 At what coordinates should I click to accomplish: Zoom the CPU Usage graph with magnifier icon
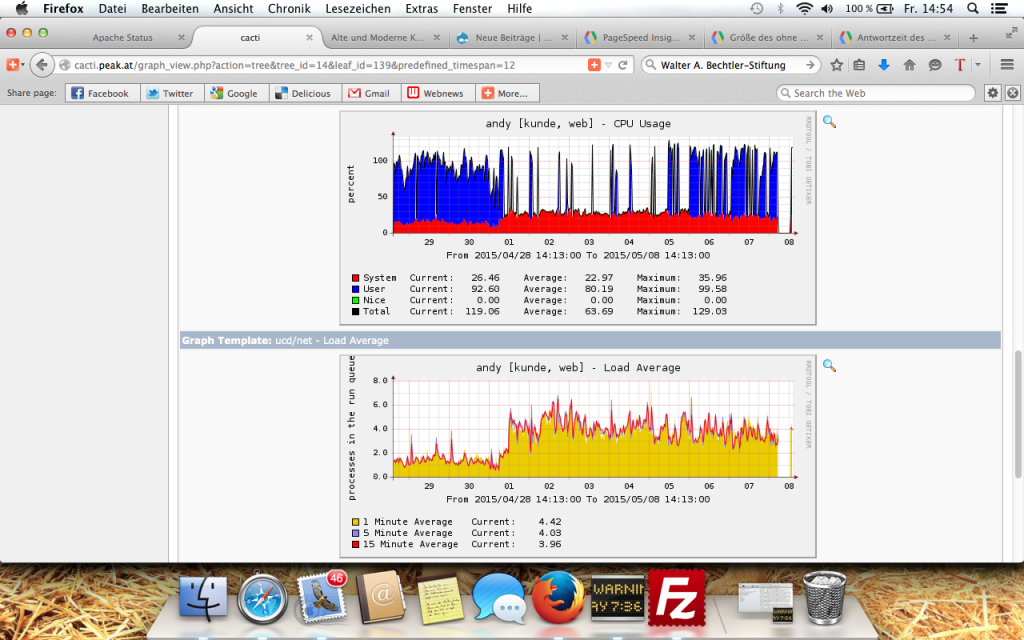click(829, 122)
